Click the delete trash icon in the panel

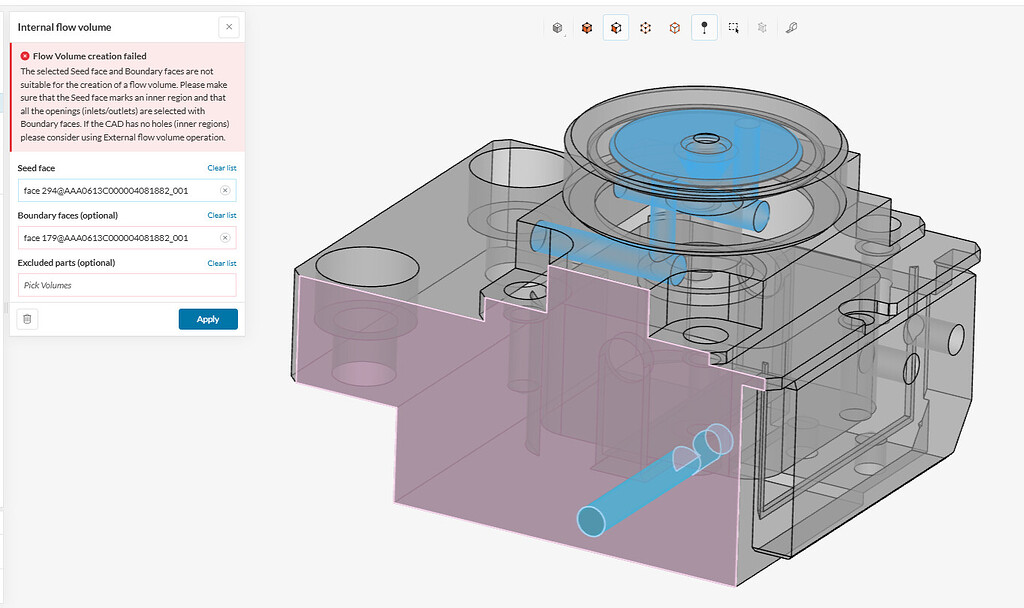pos(26,318)
